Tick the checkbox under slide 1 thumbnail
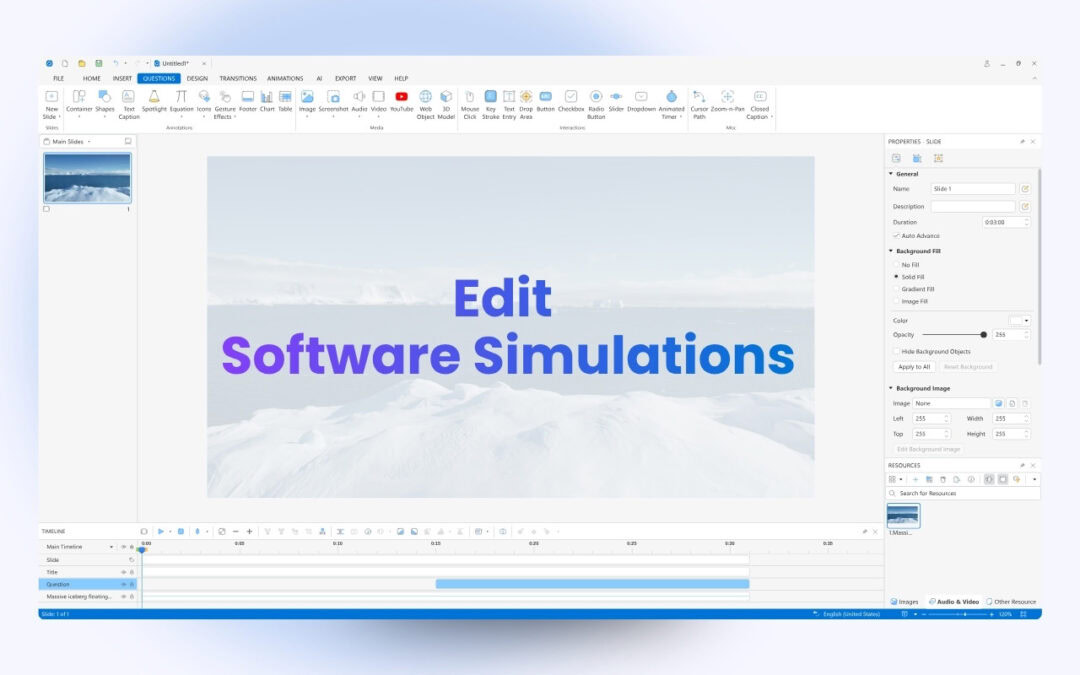This screenshot has width=1080, height=675. pyautogui.click(x=46, y=209)
